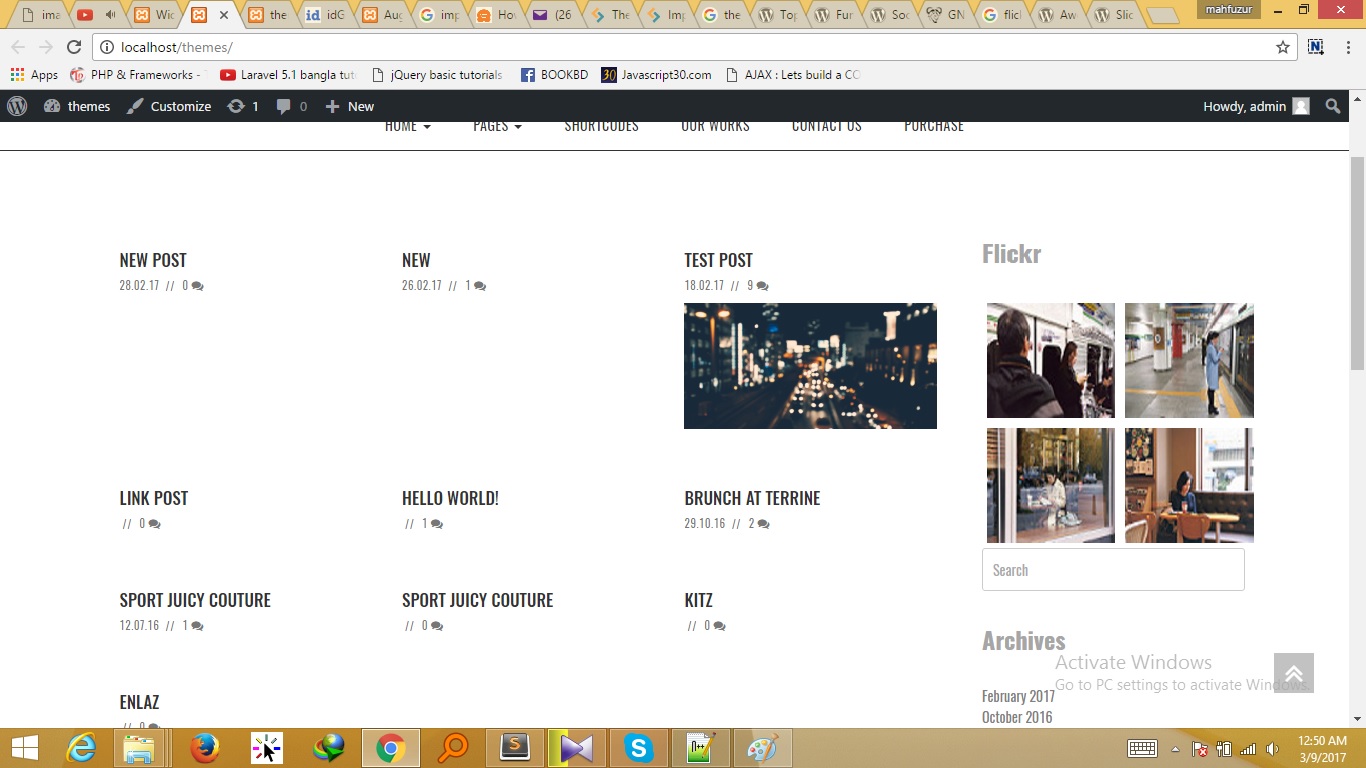
Task: Click the plus New content item
Action: 350,106
